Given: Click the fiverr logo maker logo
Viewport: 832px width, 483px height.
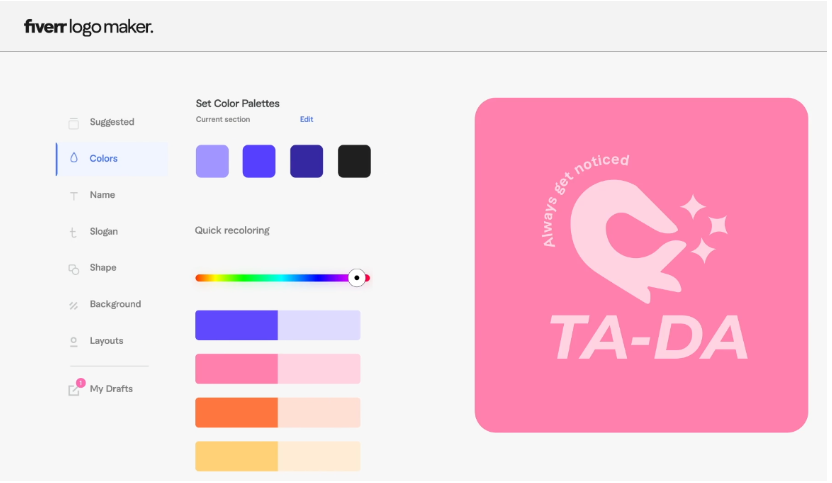Looking at the screenshot, I should click(x=89, y=27).
